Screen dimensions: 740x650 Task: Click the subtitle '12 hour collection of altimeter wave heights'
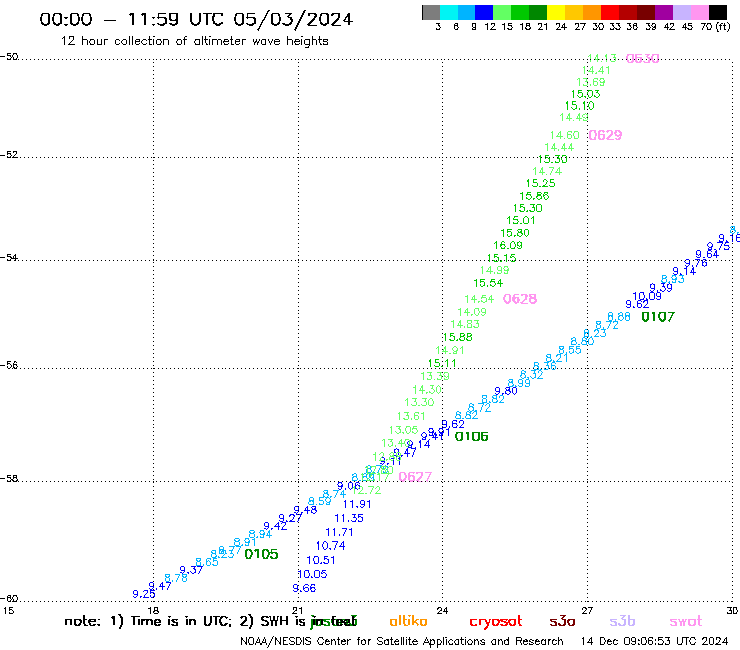194,41
